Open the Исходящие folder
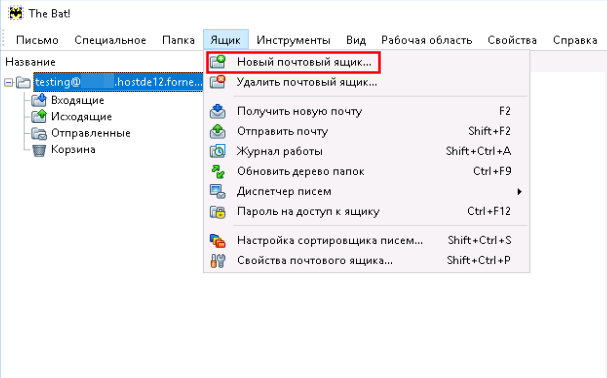The image size is (607, 378). click(81, 117)
